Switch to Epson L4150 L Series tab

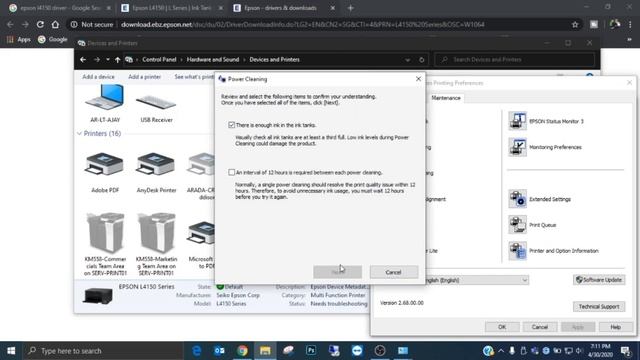172,8
